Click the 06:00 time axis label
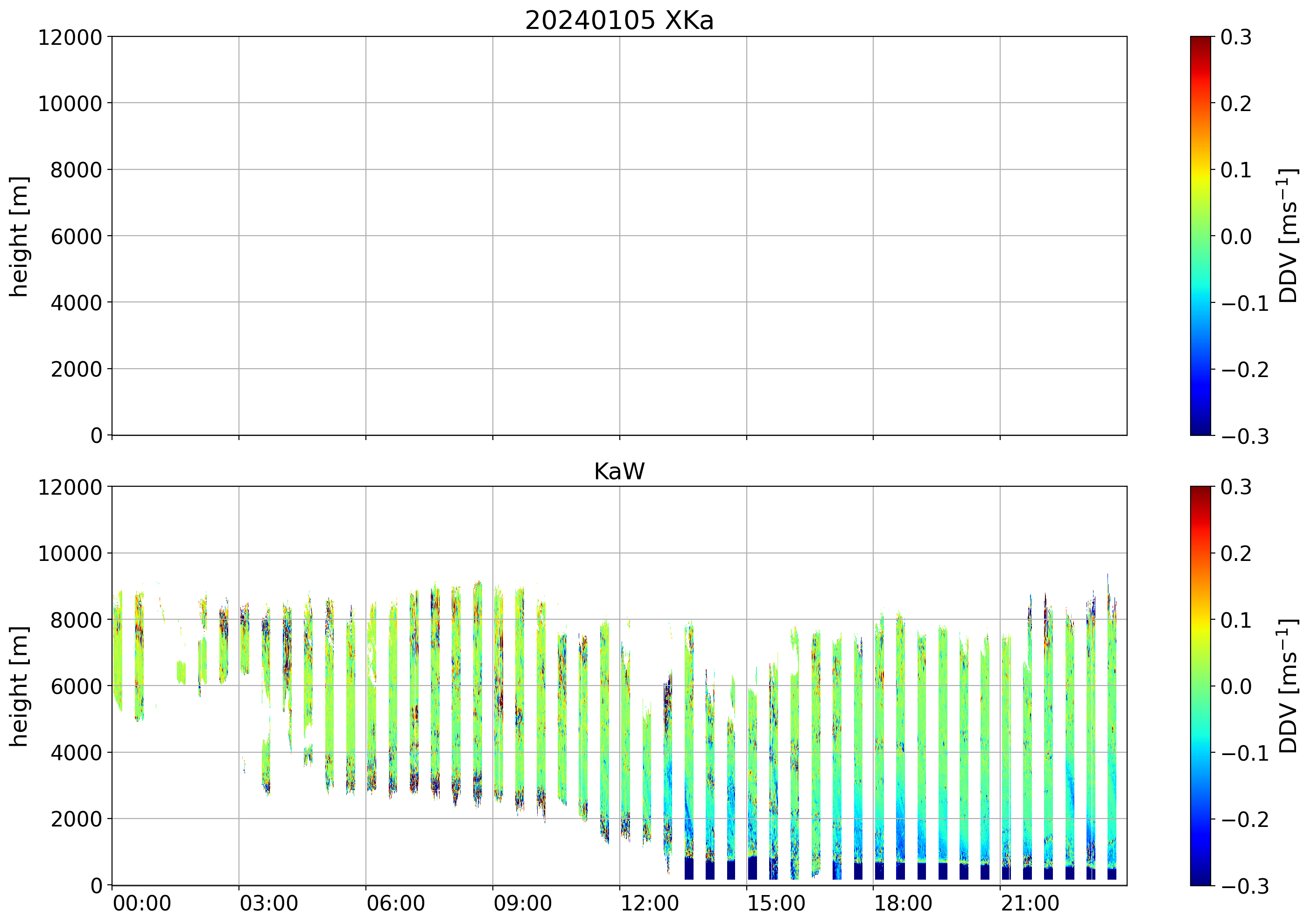The height and width of the screenshot is (924, 1311). tap(396, 904)
